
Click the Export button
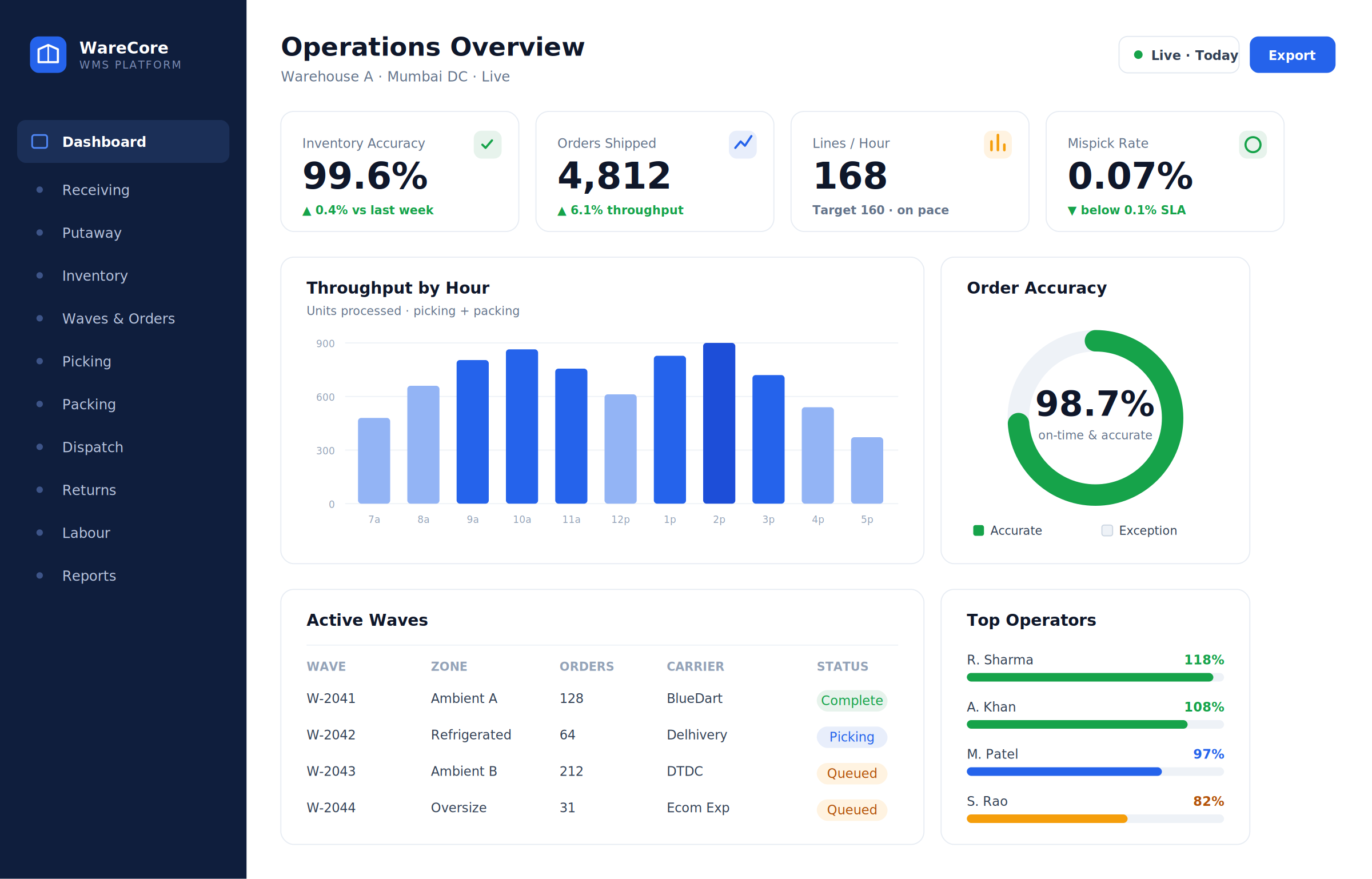(x=1292, y=55)
